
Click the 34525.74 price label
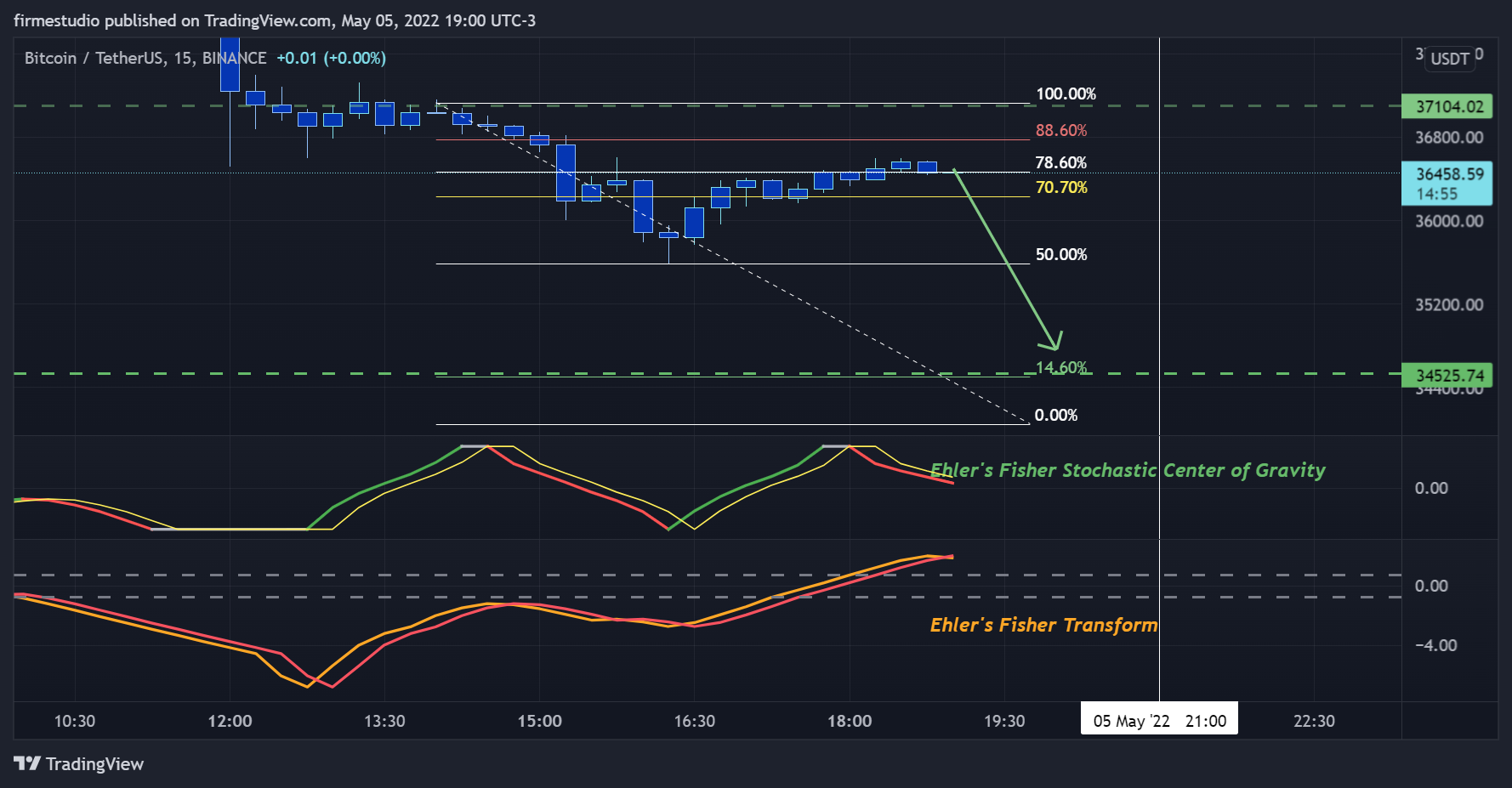tap(1447, 375)
